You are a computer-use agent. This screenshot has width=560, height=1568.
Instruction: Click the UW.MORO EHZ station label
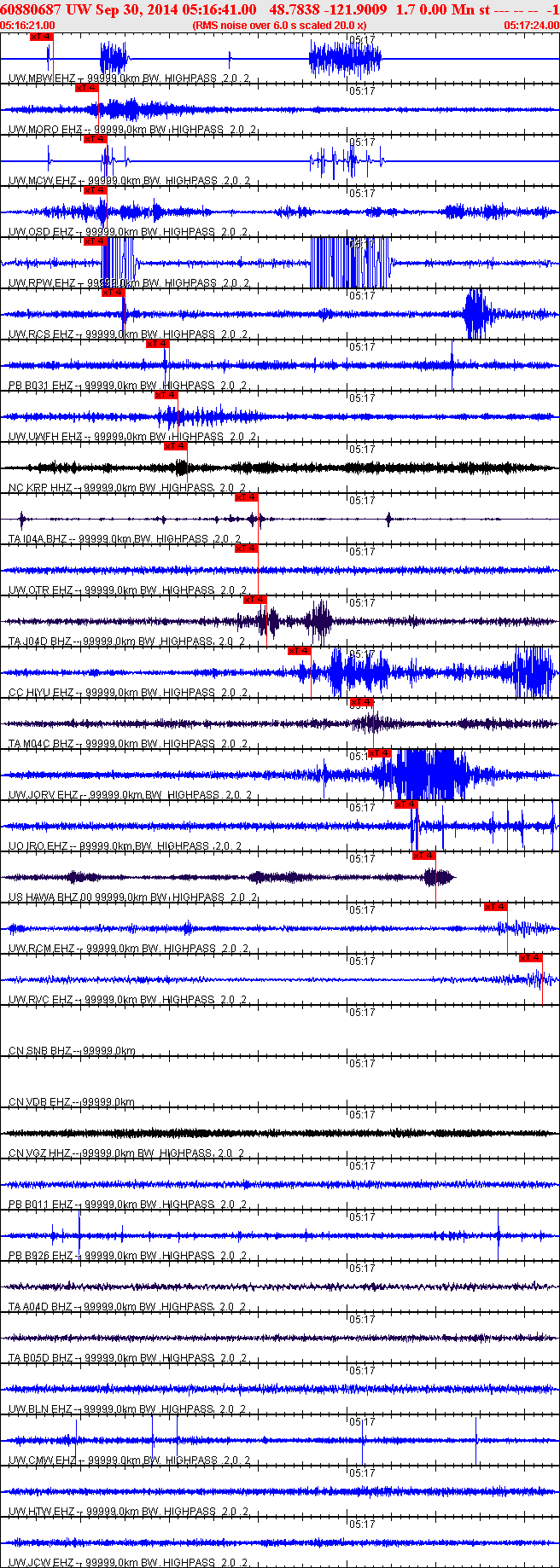click(45, 130)
